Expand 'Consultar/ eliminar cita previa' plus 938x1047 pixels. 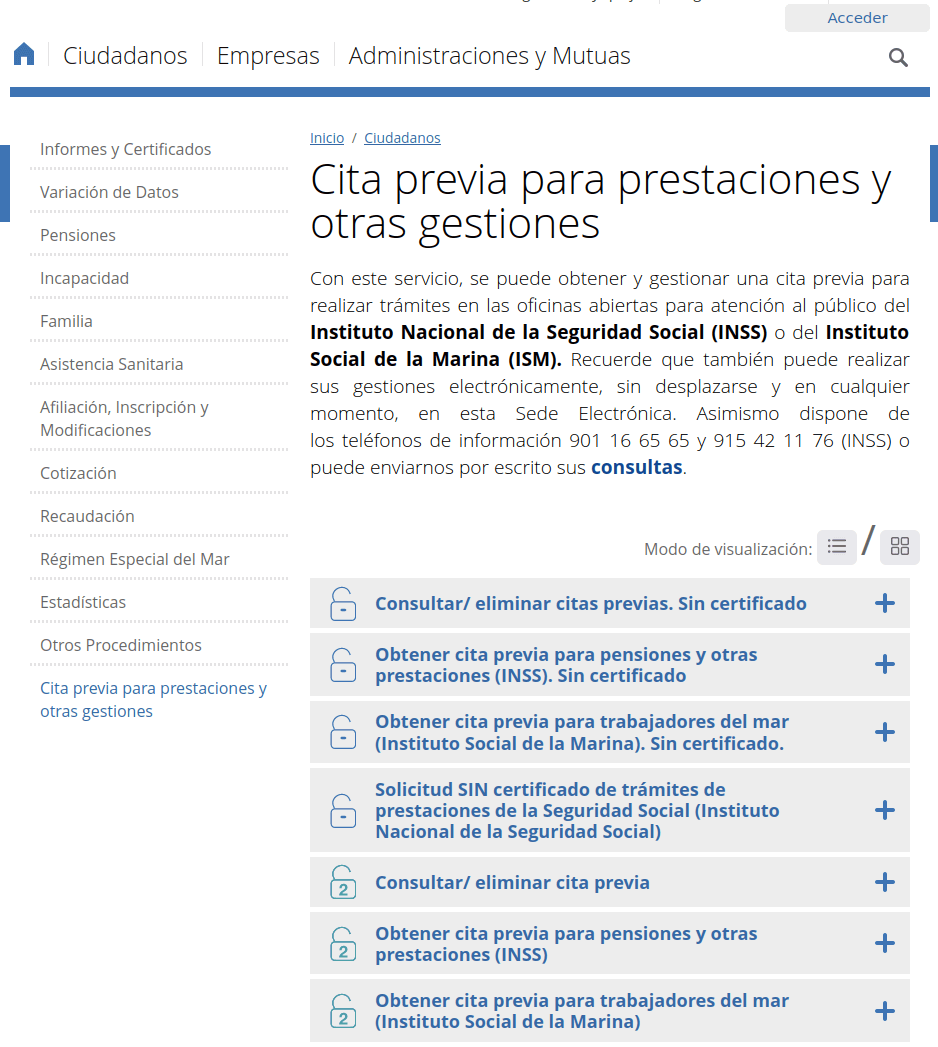[885, 883]
